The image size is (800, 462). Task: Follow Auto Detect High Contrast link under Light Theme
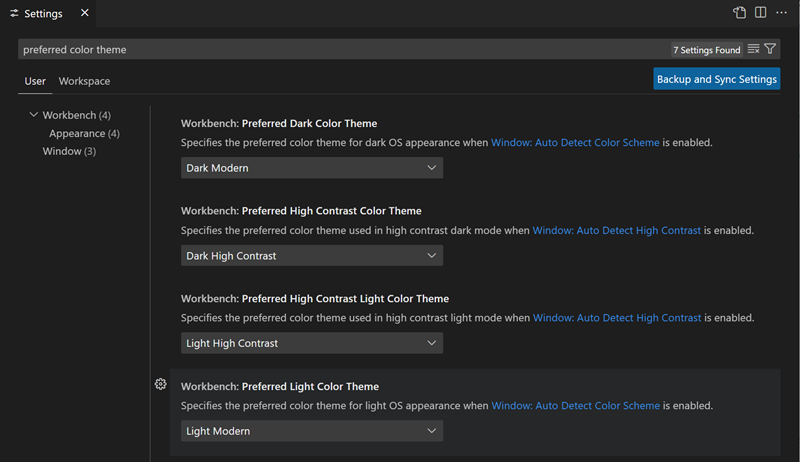(x=617, y=318)
